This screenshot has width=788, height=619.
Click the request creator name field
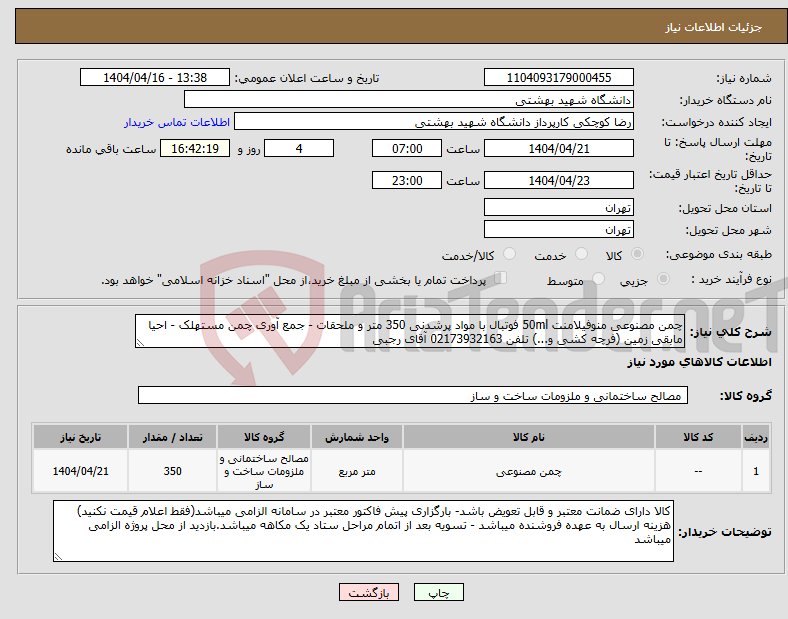(x=434, y=122)
